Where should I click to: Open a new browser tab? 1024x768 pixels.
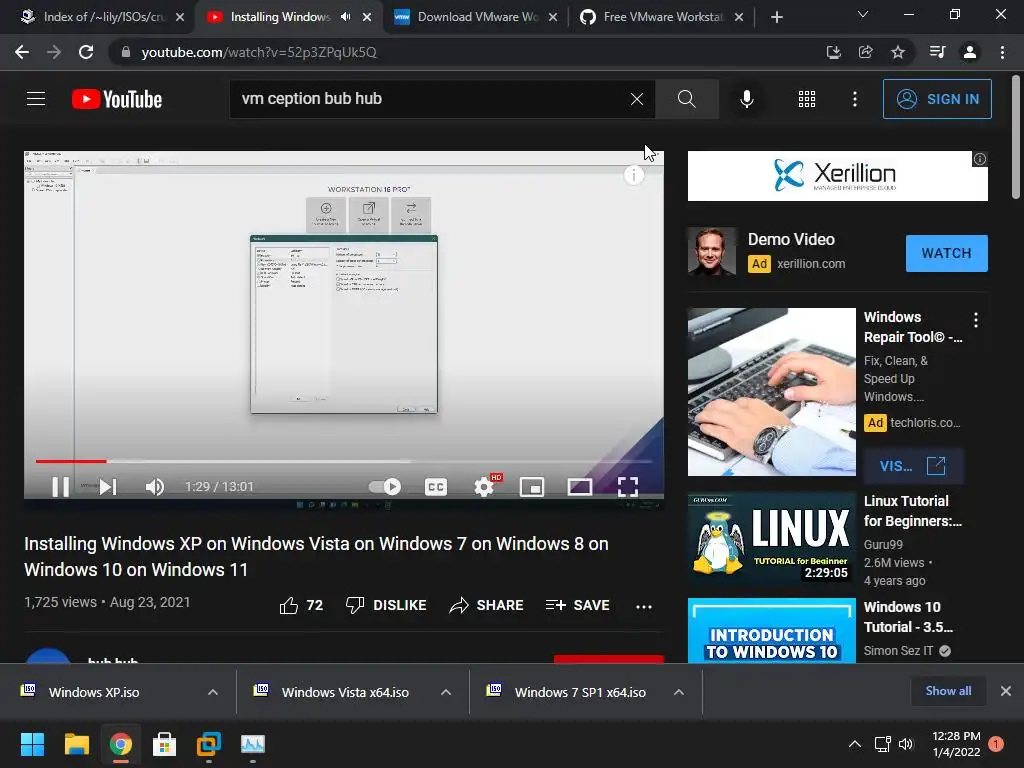[x=776, y=17]
